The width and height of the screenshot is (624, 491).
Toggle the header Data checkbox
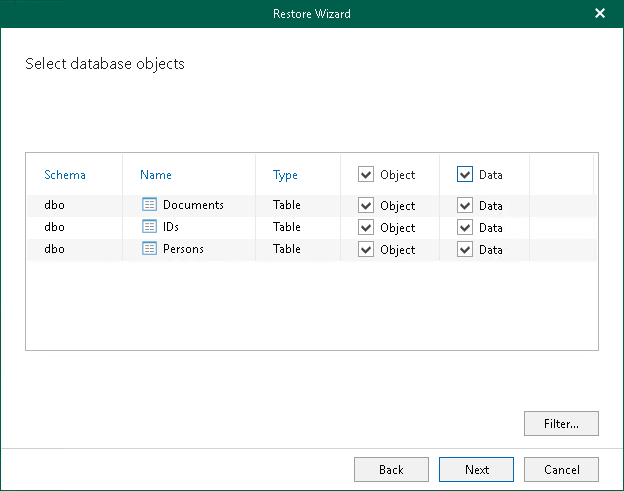[x=465, y=174]
